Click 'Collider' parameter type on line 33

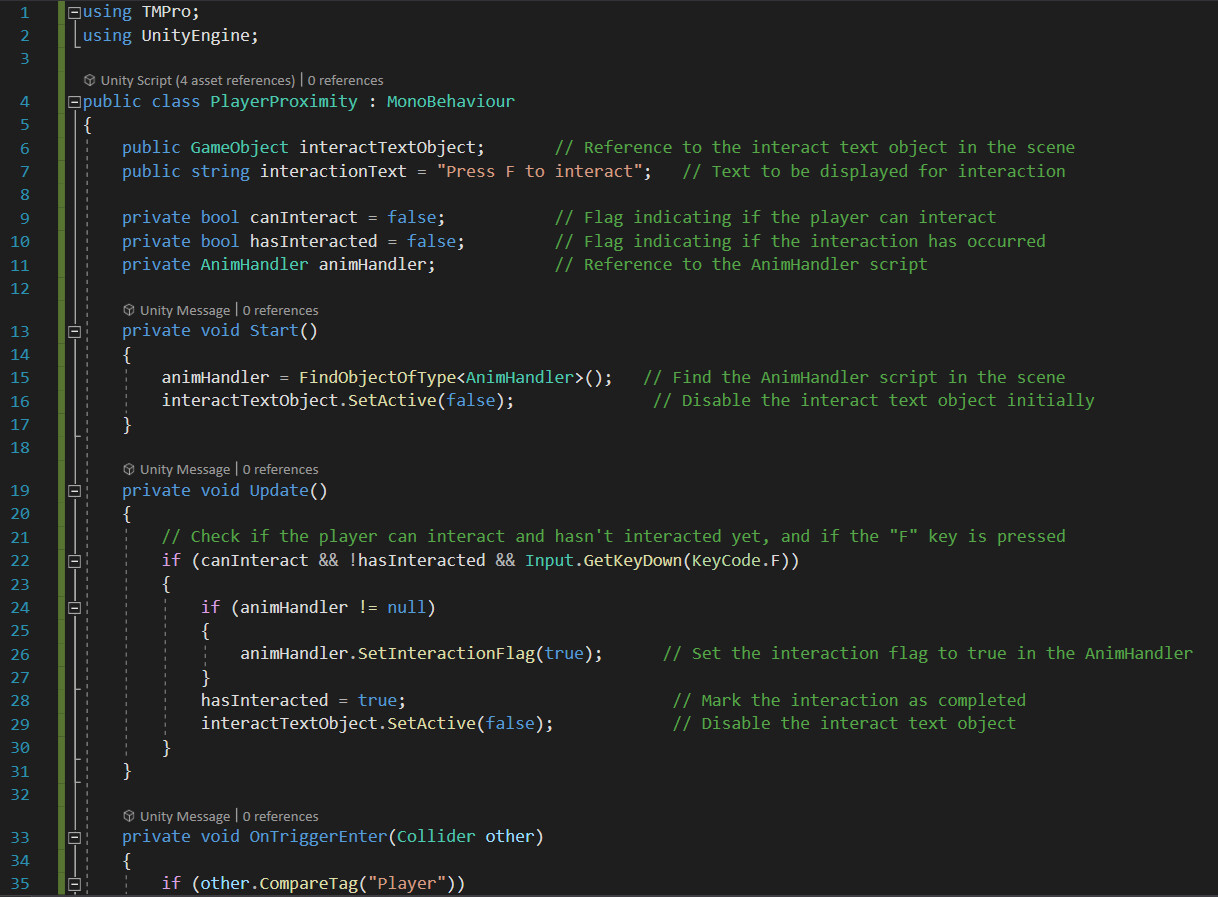pyautogui.click(x=436, y=836)
